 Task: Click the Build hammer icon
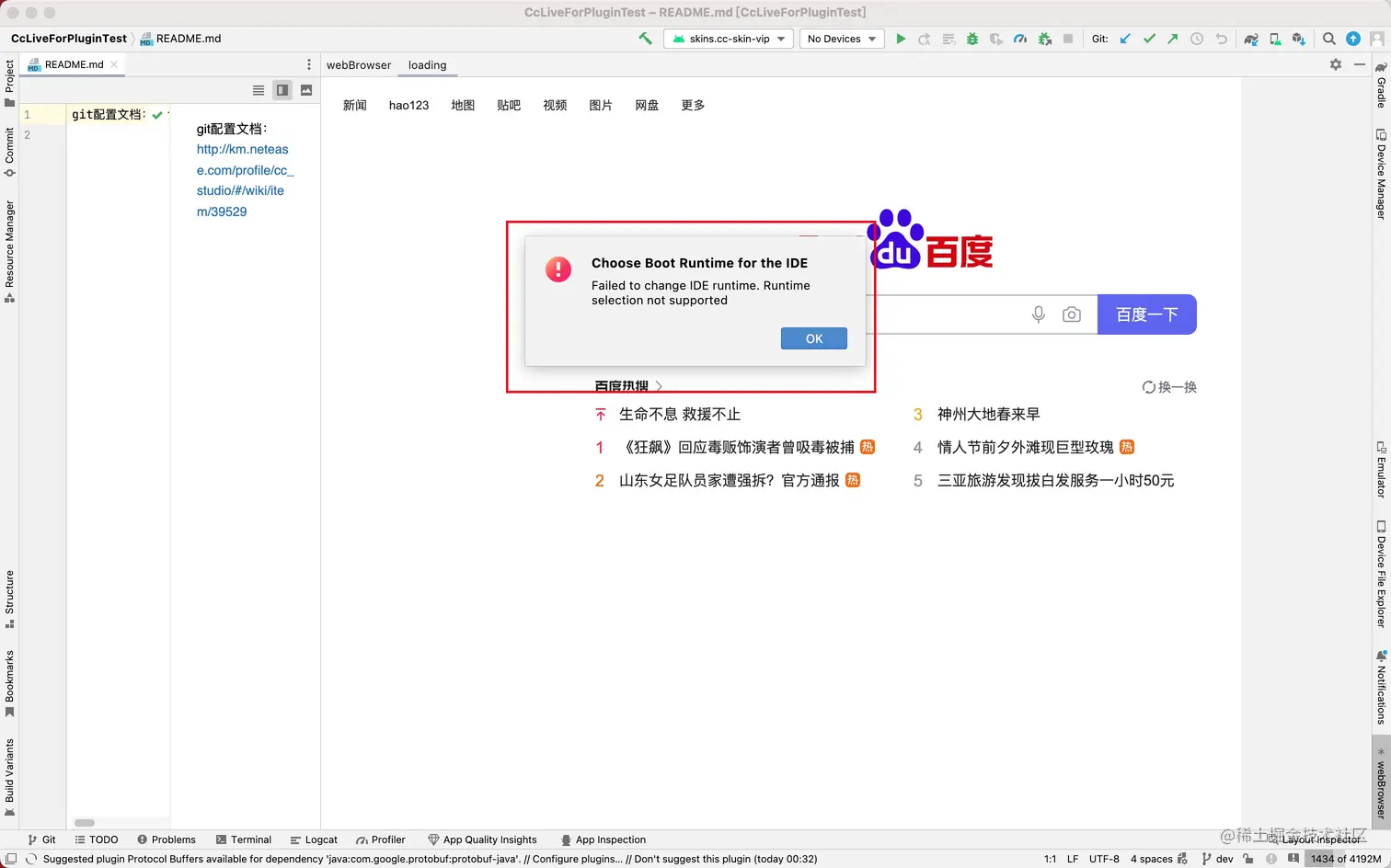(x=645, y=39)
